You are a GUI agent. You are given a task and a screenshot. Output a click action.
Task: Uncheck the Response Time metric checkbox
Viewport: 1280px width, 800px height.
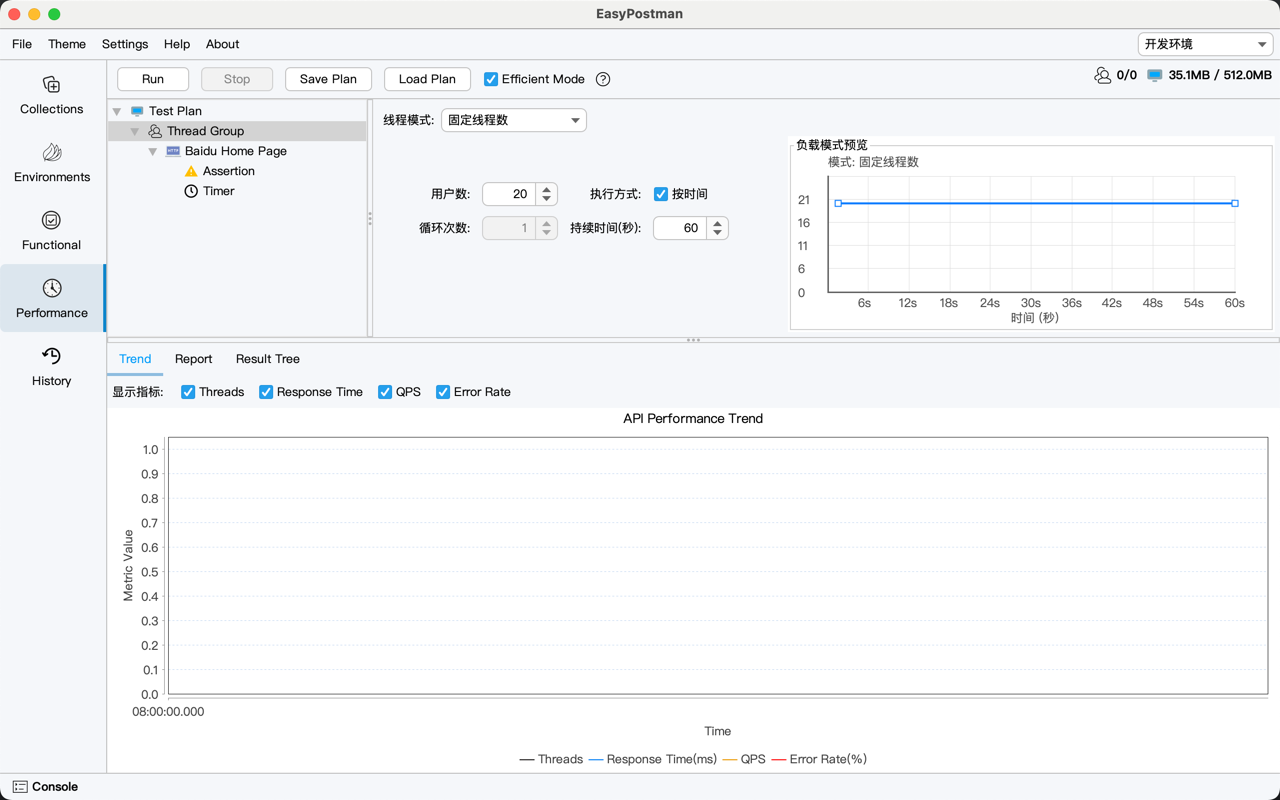pos(266,392)
